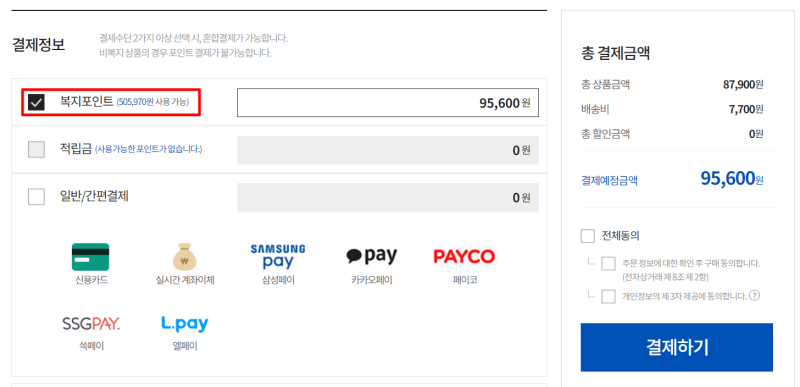This screenshot has height=387, width=800.
Task: Click the 일반/간편결제 amount field
Action: (388, 197)
